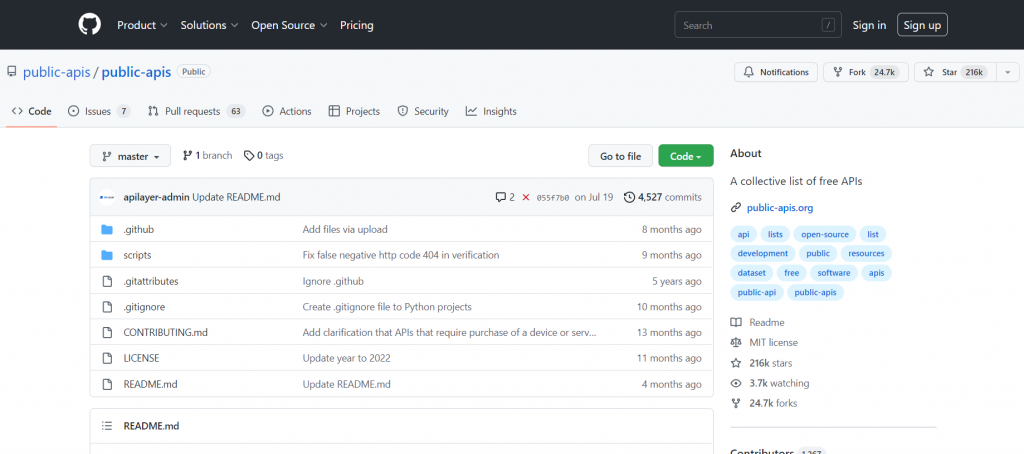Click the Star icon in header
Screen dimensions: 1024x454
tap(929, 73)
